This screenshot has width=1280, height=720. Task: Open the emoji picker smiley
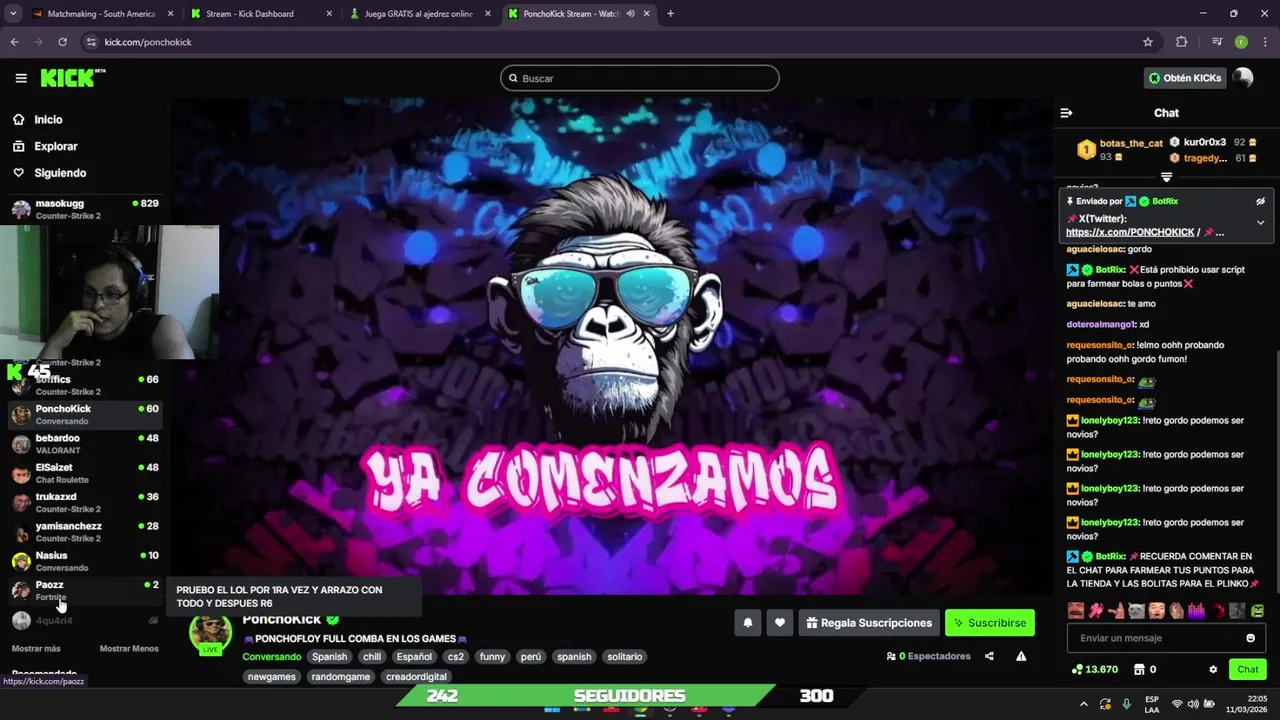coord(1250,638)
